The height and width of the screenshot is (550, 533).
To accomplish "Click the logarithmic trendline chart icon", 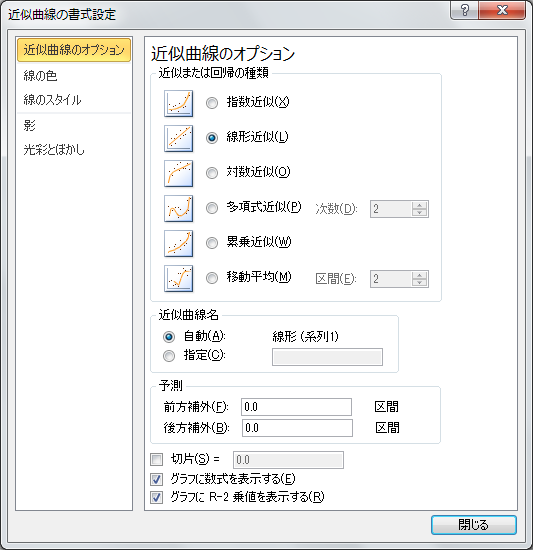I will pyautogui.click(x=178, y=174).
